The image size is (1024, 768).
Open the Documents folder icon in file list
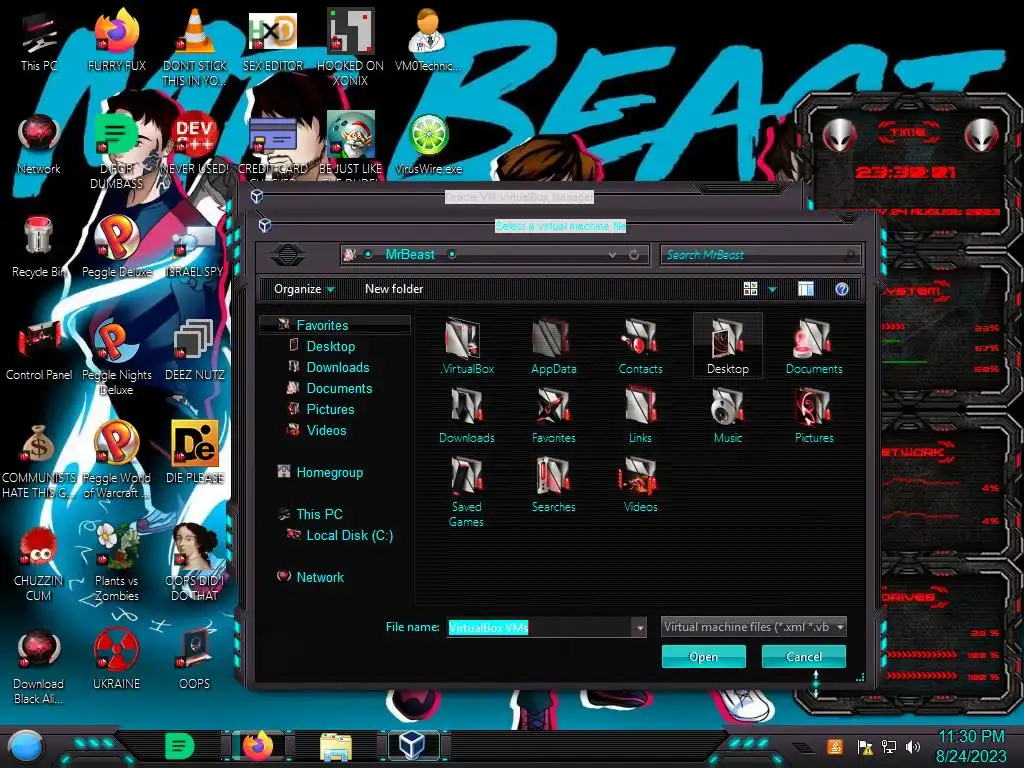pos(814,346)
